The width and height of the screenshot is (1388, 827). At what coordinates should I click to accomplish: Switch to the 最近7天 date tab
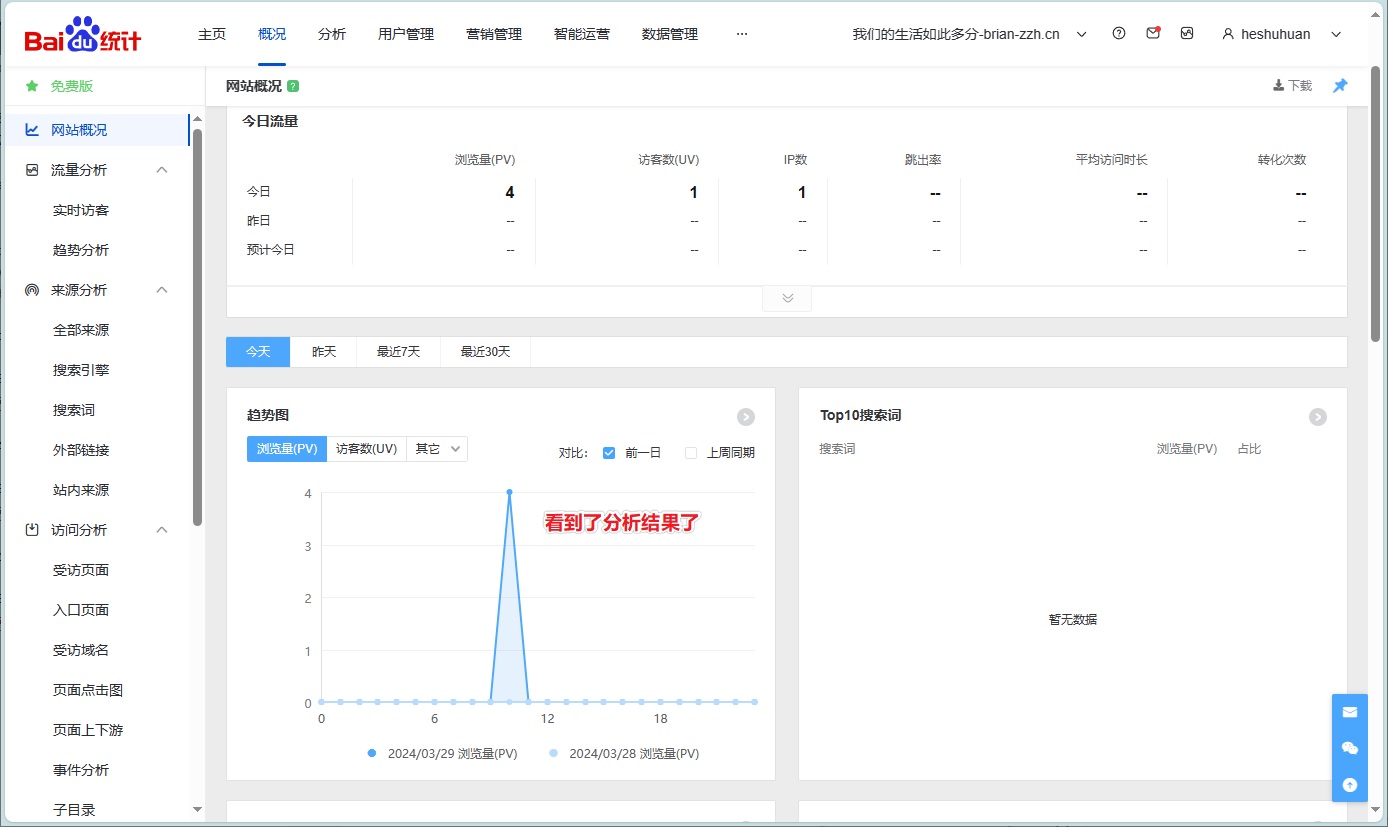[399, 352]
